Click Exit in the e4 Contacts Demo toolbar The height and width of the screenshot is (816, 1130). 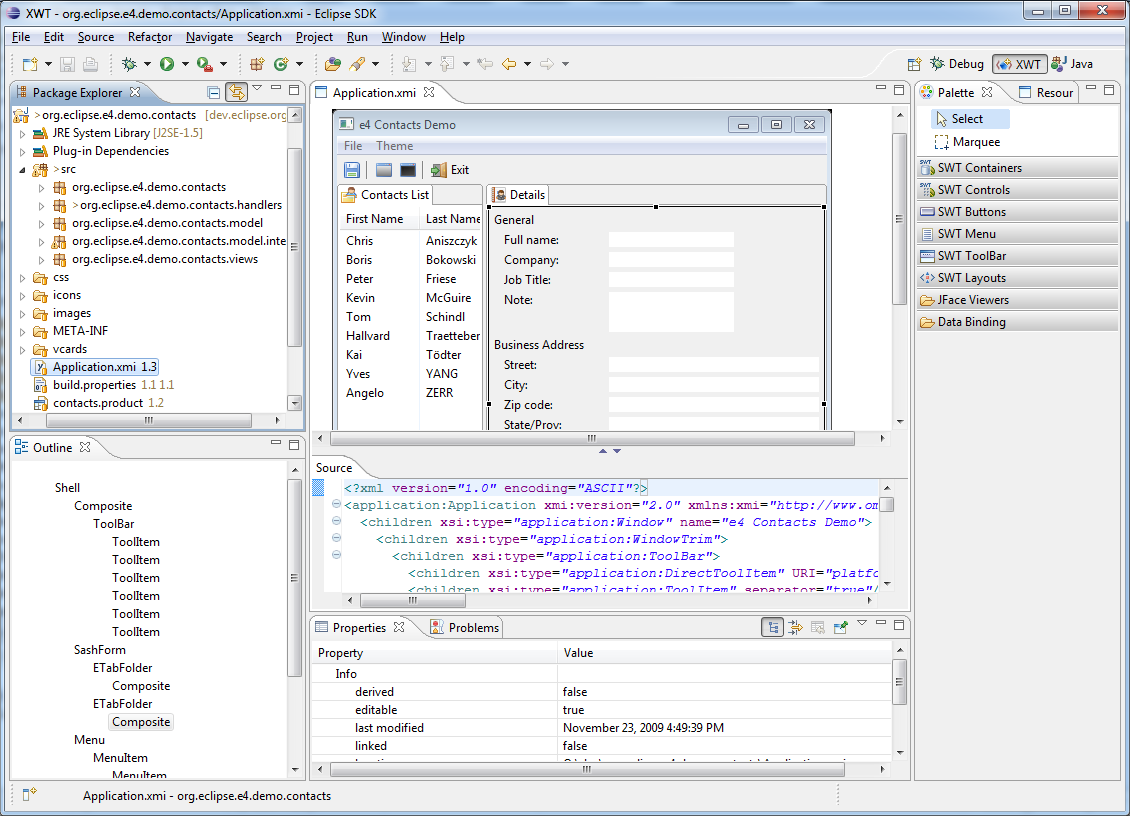(450, 170)
